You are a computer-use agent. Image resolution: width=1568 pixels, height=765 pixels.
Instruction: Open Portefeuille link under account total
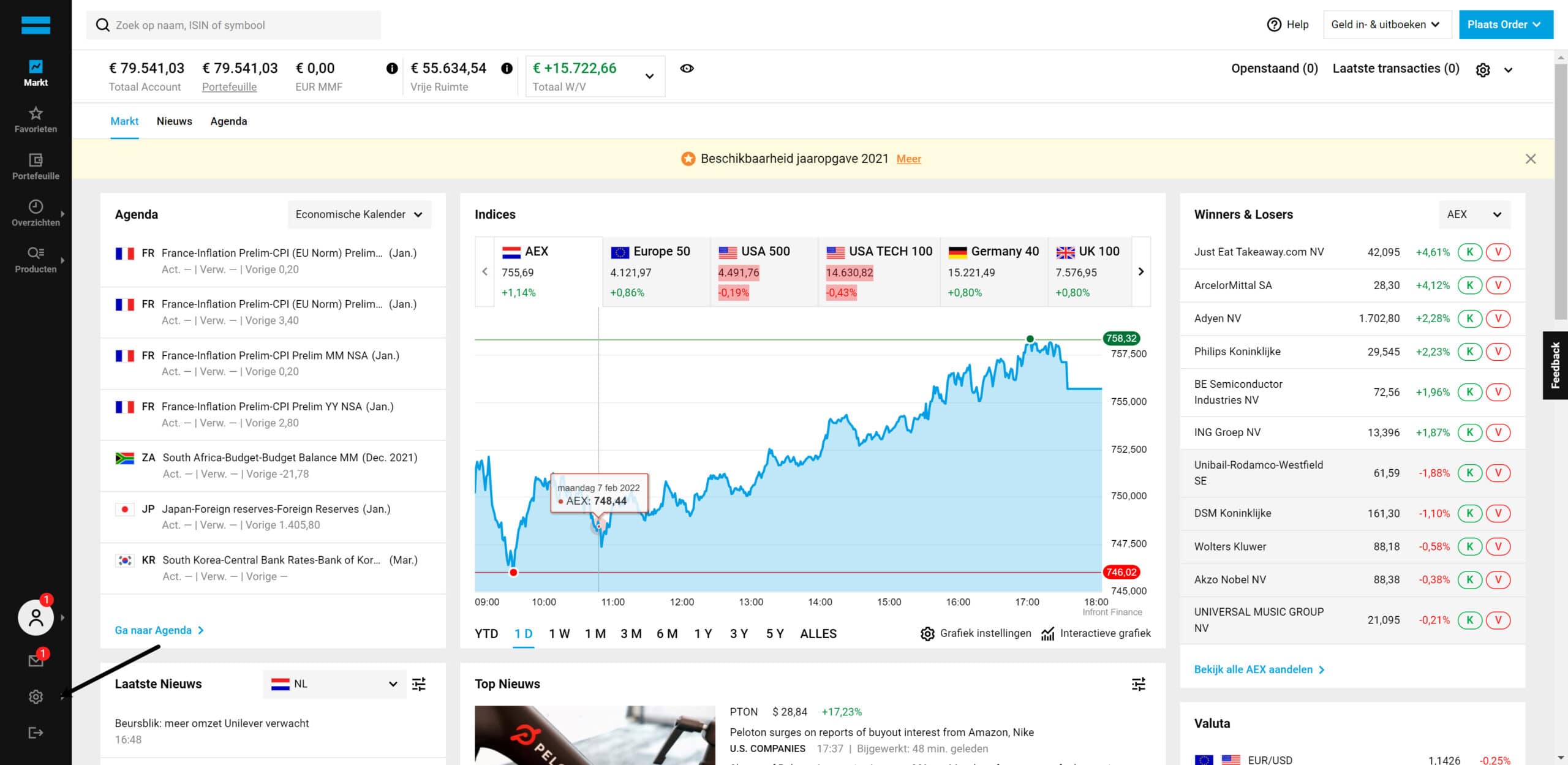point(230,87)
